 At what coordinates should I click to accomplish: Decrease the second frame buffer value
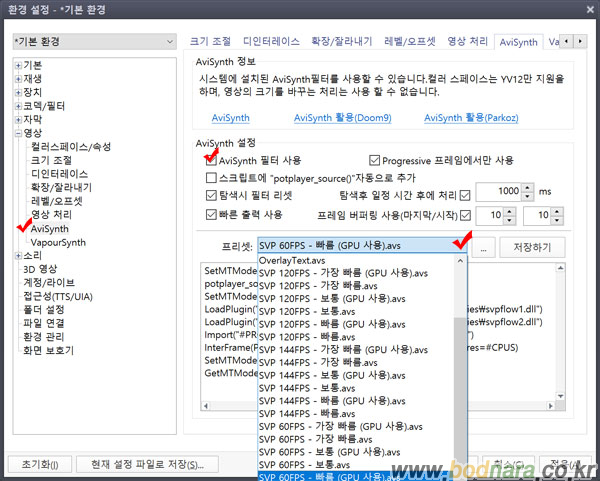coord(557,220)
